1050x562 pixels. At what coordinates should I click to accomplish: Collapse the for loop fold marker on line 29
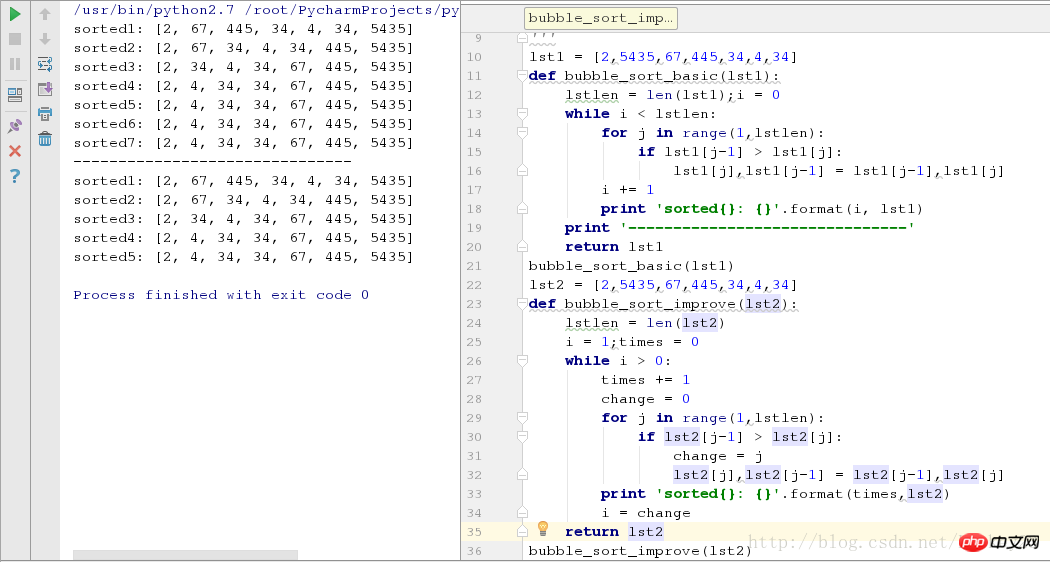point(522,418)
